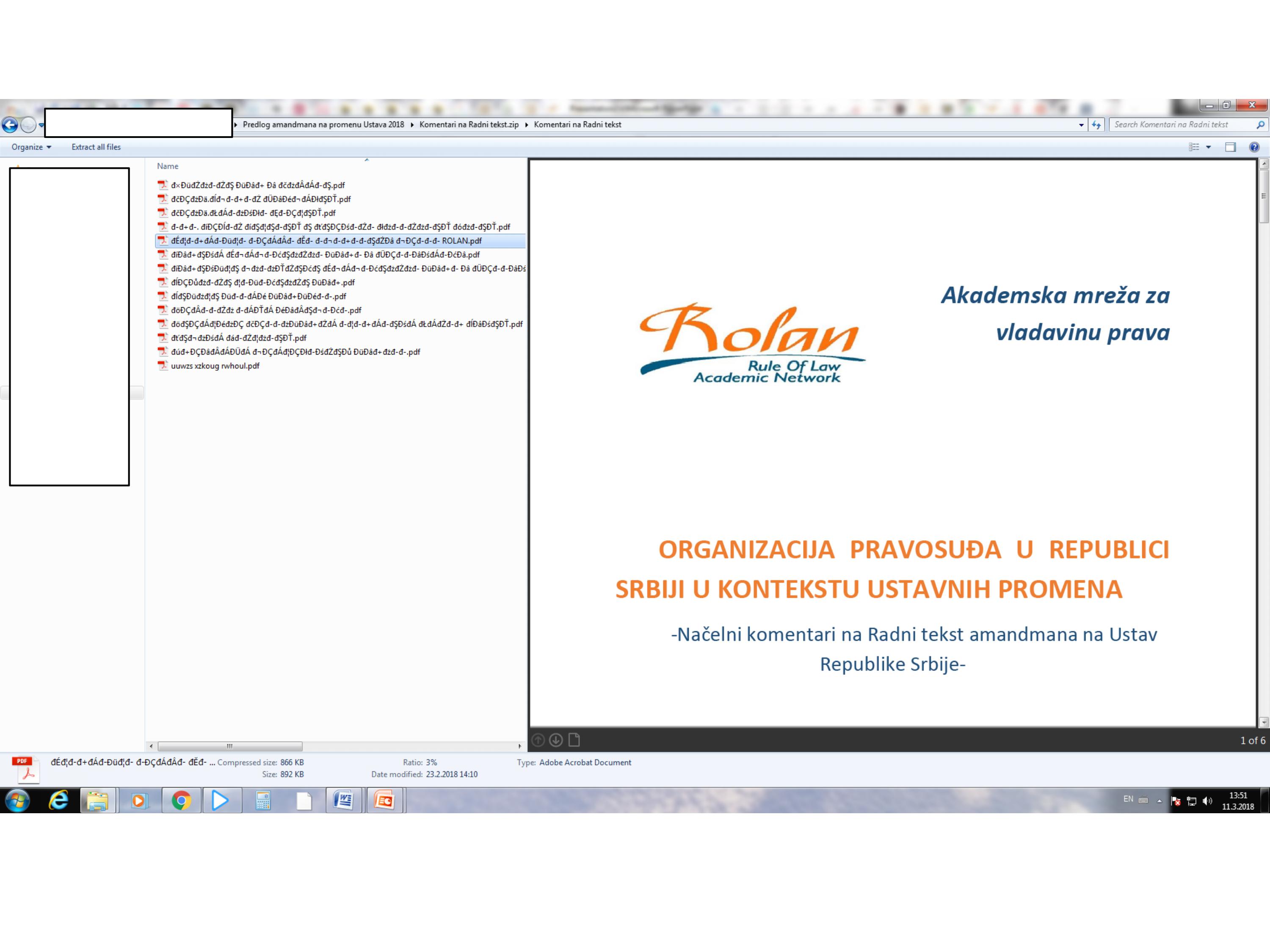Select the uuwzs xzkoug rwhoul.pdf file
The height and width of the screenshot is (952, 1270).
[215, 366]
